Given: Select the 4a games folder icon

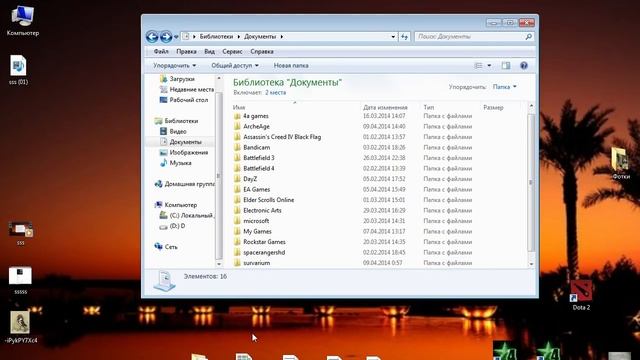Looking at the screenshot, I should click(x=237, y=116).
